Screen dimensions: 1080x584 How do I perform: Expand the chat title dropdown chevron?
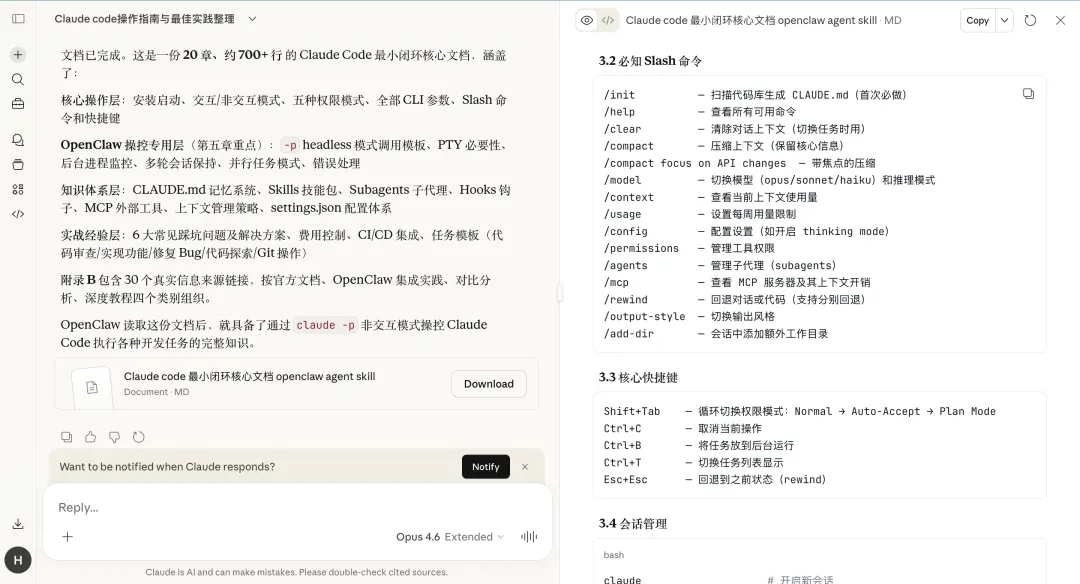point(252,19)
